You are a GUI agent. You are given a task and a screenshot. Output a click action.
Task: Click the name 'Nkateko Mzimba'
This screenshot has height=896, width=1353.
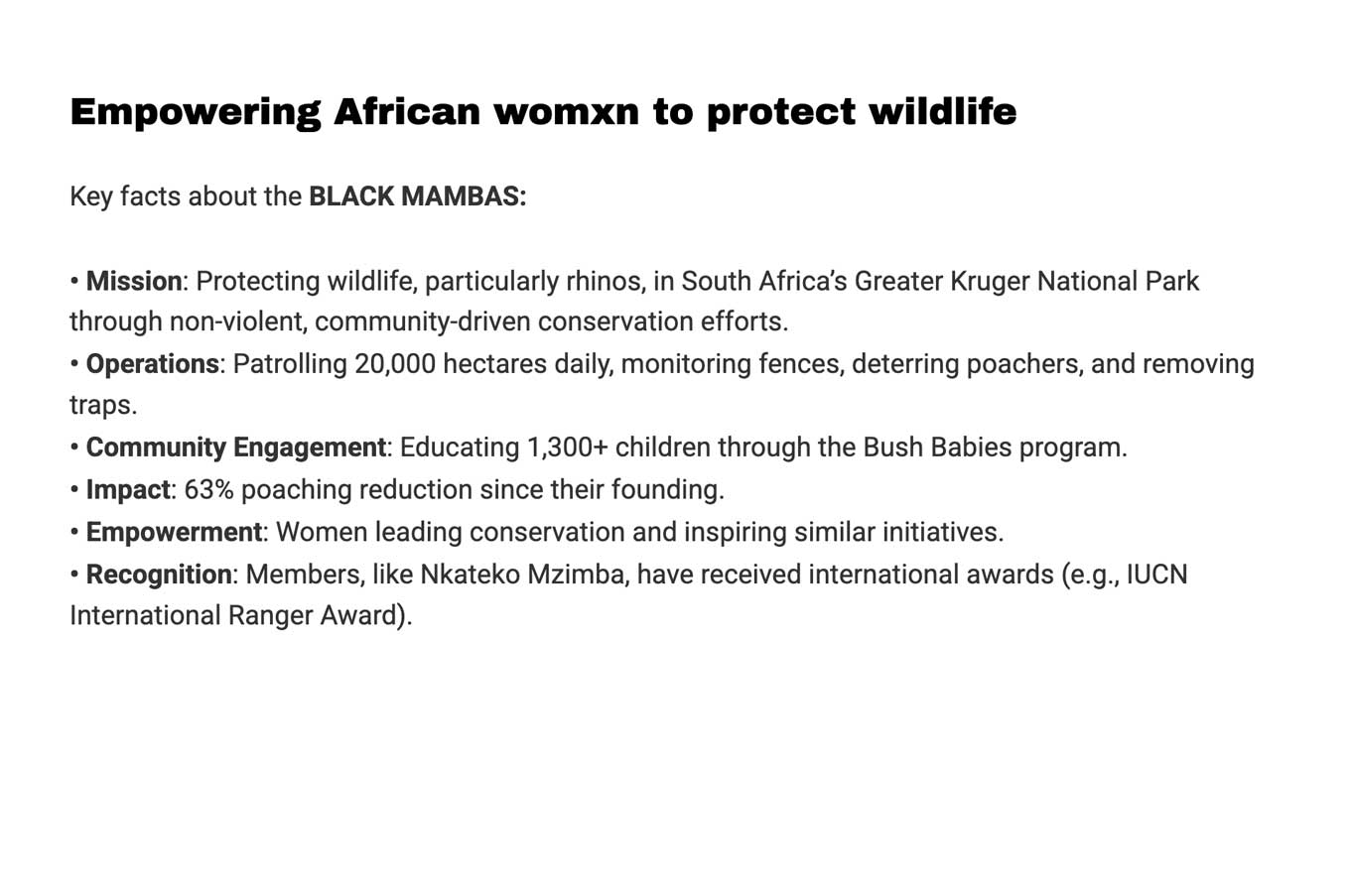(x=522, y=575)
